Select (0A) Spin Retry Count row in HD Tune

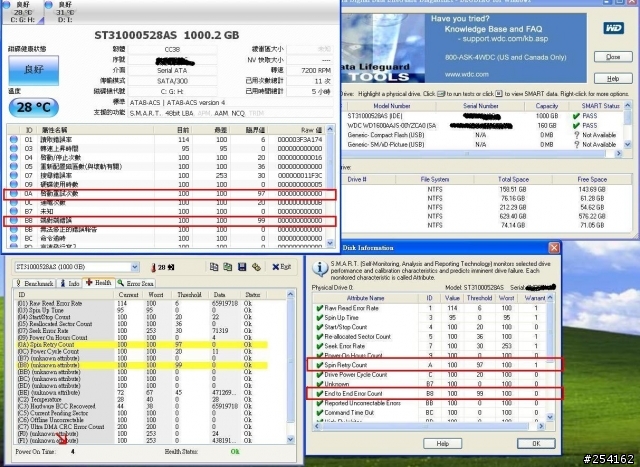[142, 345]
